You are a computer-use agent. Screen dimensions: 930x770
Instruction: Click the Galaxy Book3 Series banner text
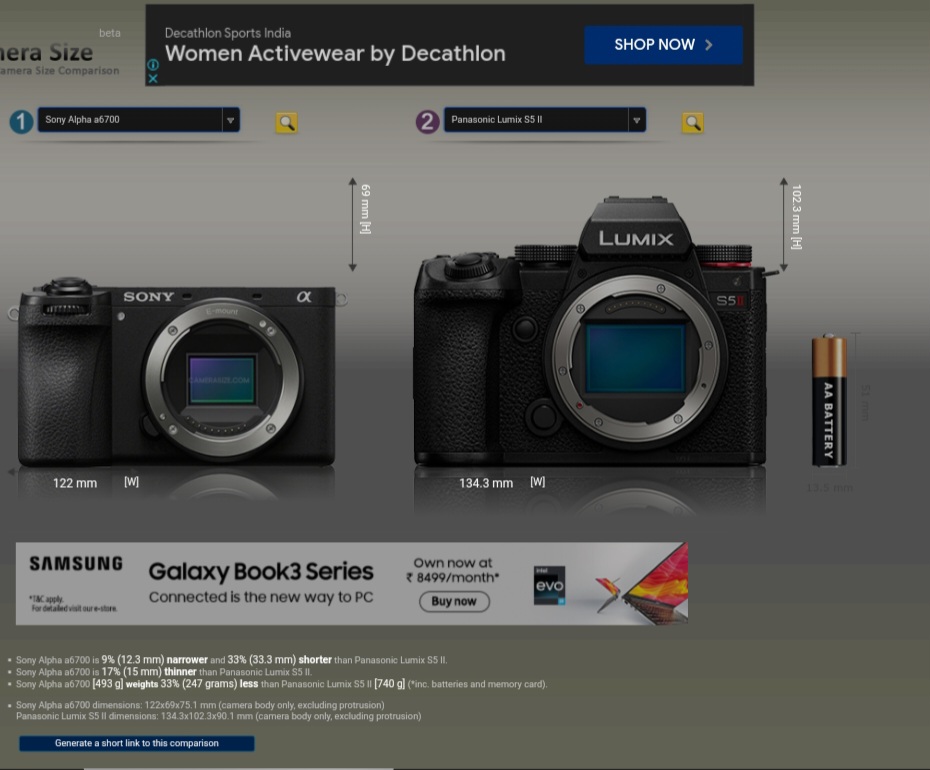pos(261,572)
